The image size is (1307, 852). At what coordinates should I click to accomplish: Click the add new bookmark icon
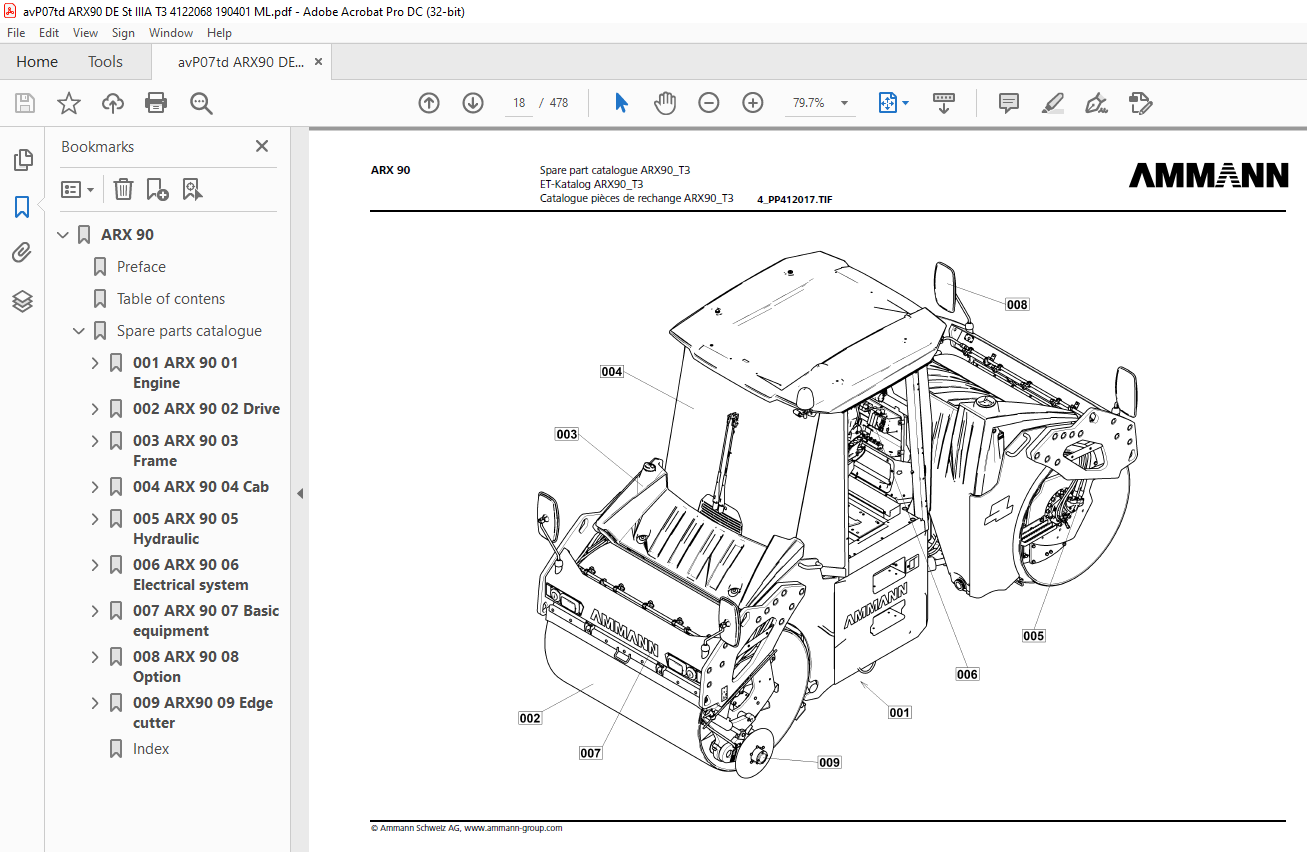tap(157, 189)
